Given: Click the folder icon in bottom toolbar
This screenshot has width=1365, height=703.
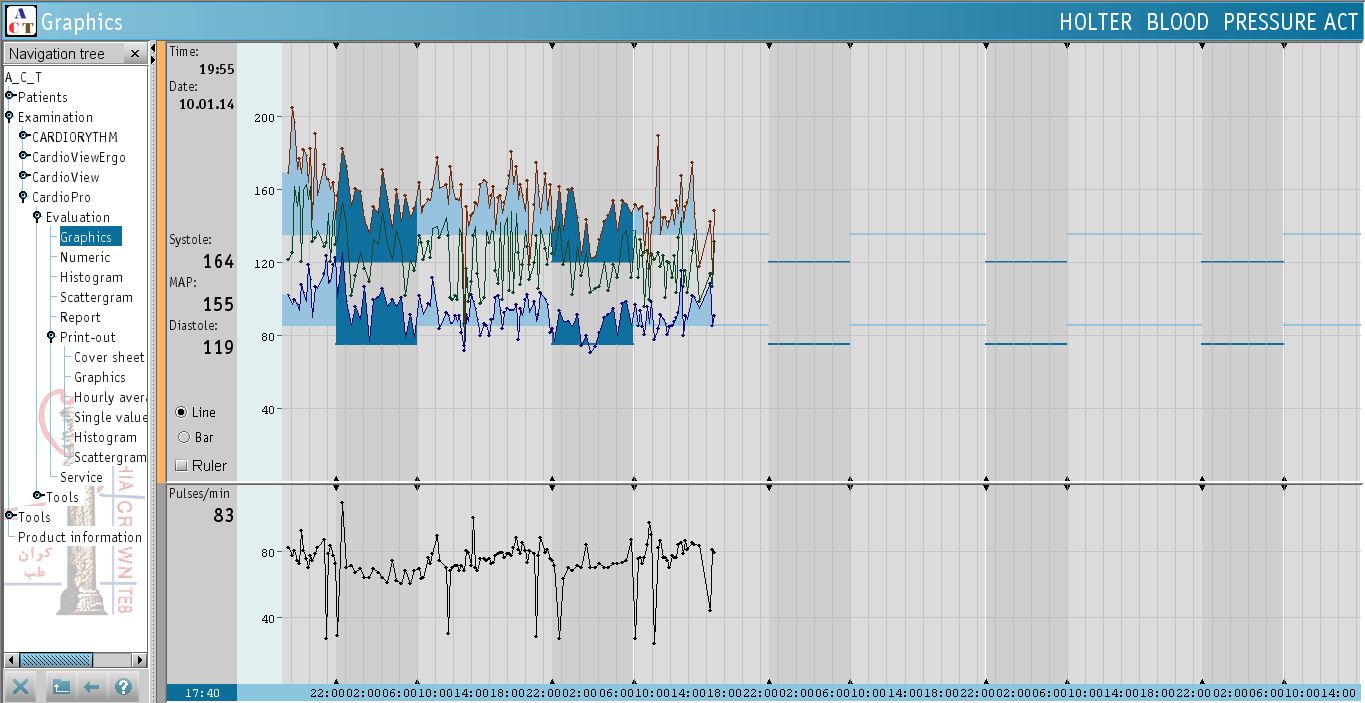Looking at the screenshot, I should pos(61,687).
